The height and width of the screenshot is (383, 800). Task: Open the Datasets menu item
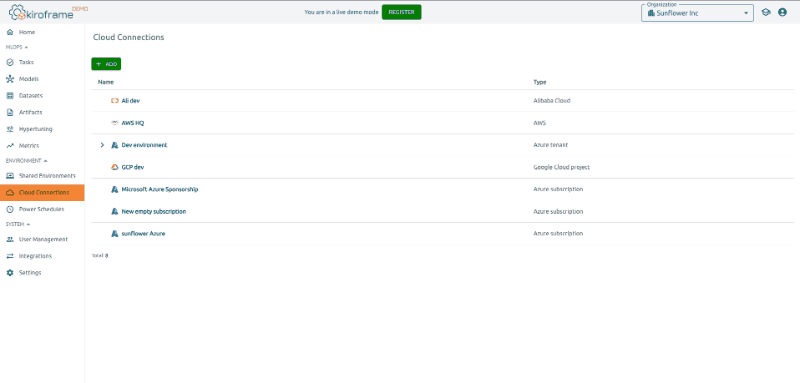coord(42,95)
